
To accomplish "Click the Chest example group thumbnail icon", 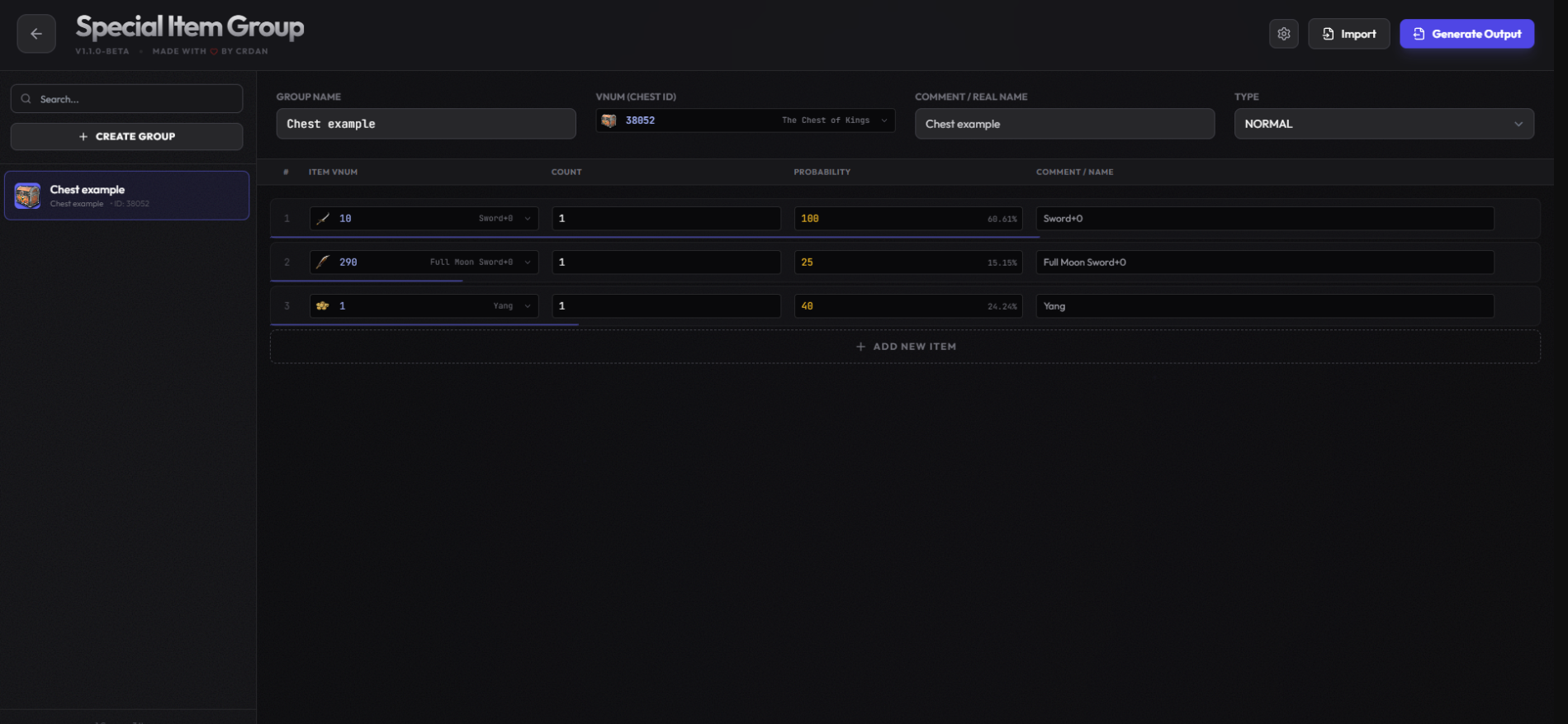I will [x=27, y=196].
